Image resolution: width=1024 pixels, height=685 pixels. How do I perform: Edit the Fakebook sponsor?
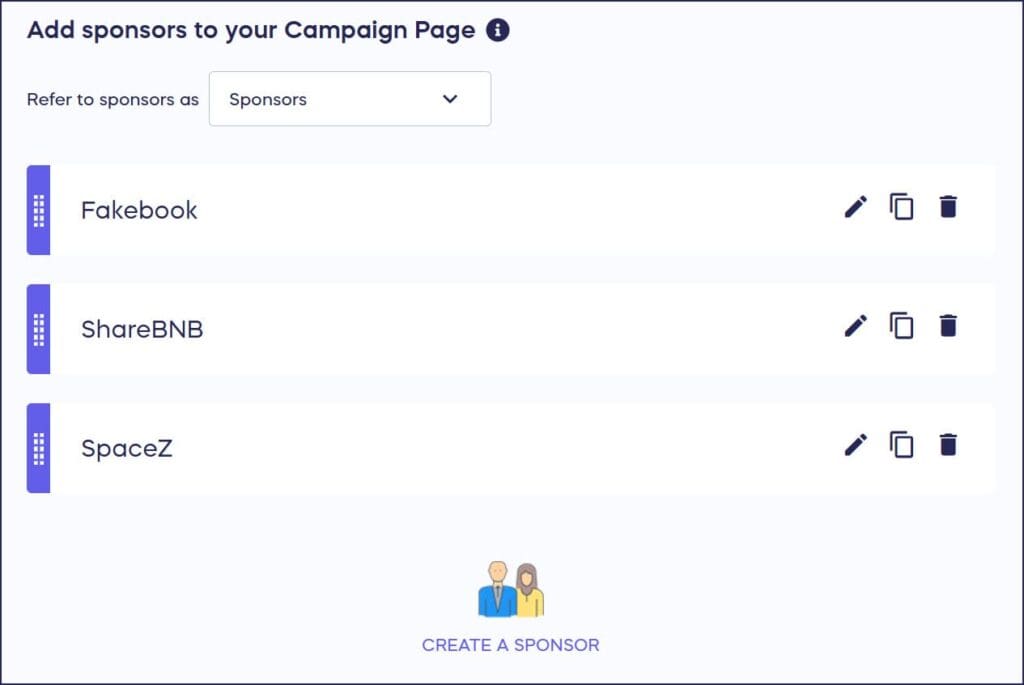(855, 206)
